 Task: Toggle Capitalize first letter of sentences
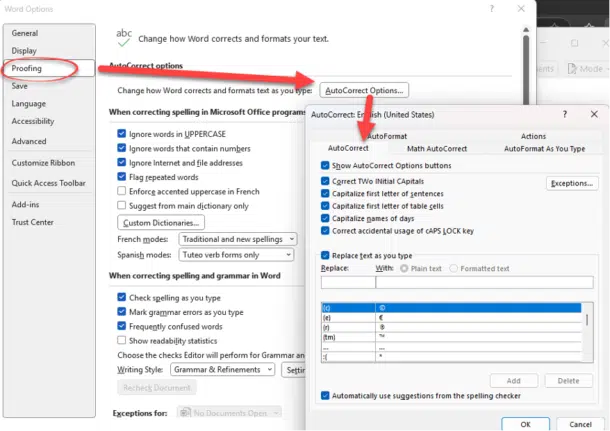[325, 193]
